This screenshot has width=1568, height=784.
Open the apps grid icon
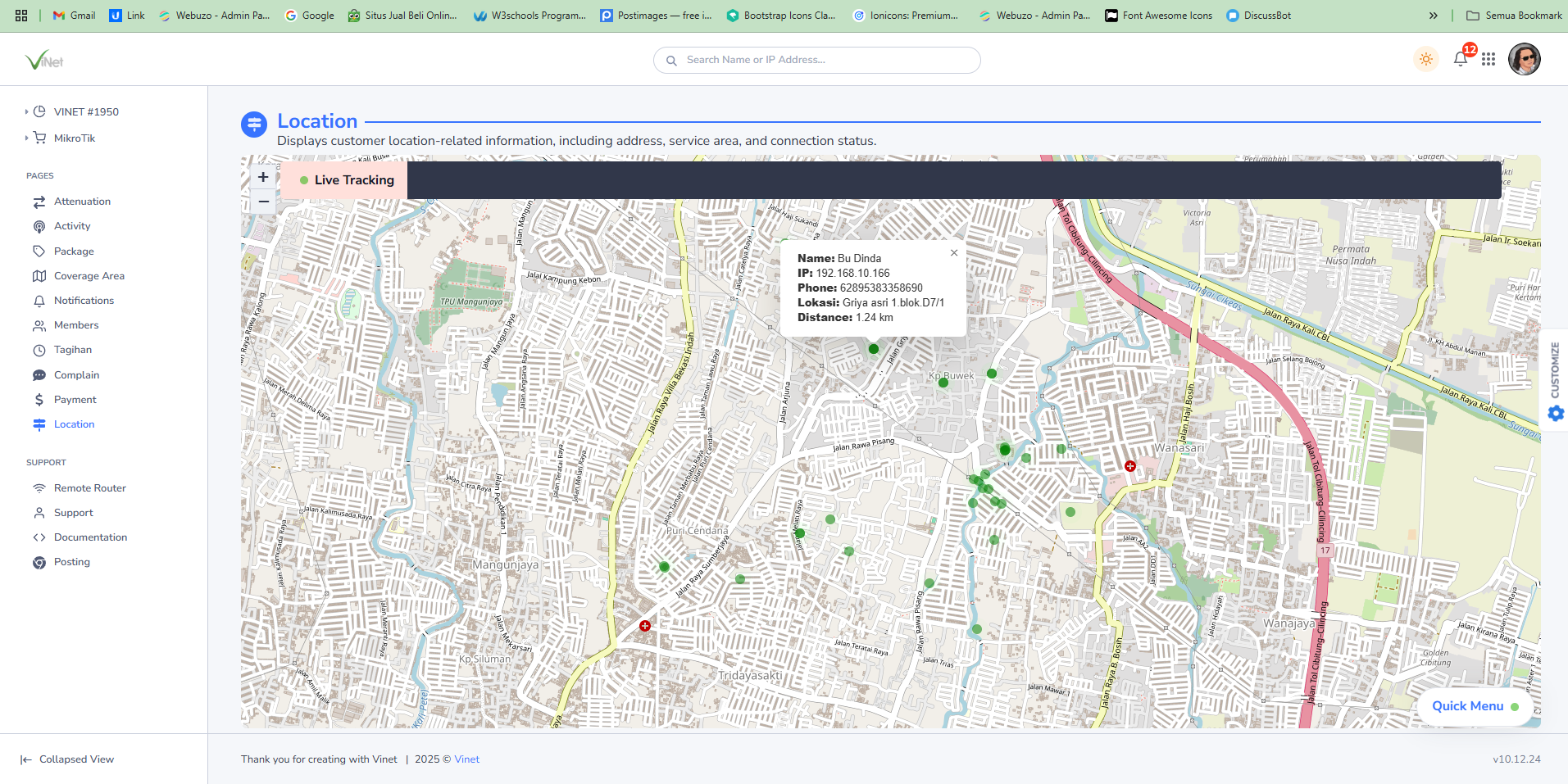tap(1488, 59)
